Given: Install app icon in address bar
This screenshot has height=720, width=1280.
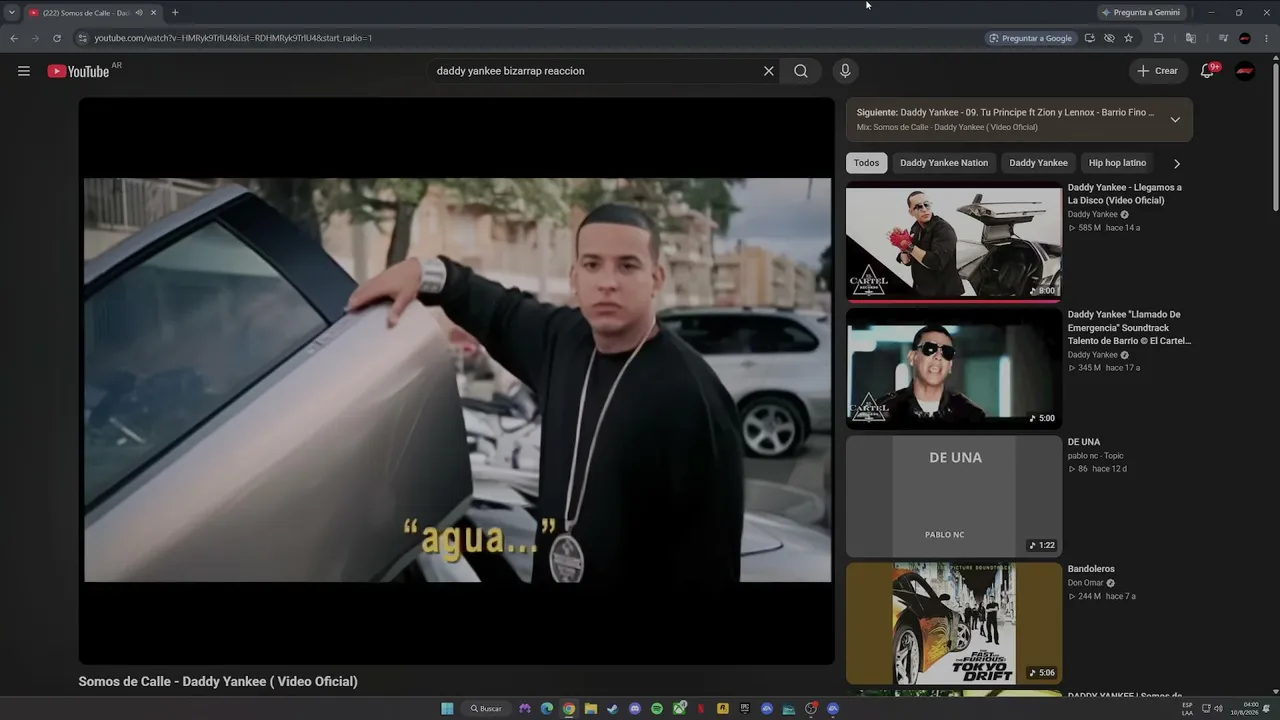Looking at the screenshot, I should (x=1090, y=38).
